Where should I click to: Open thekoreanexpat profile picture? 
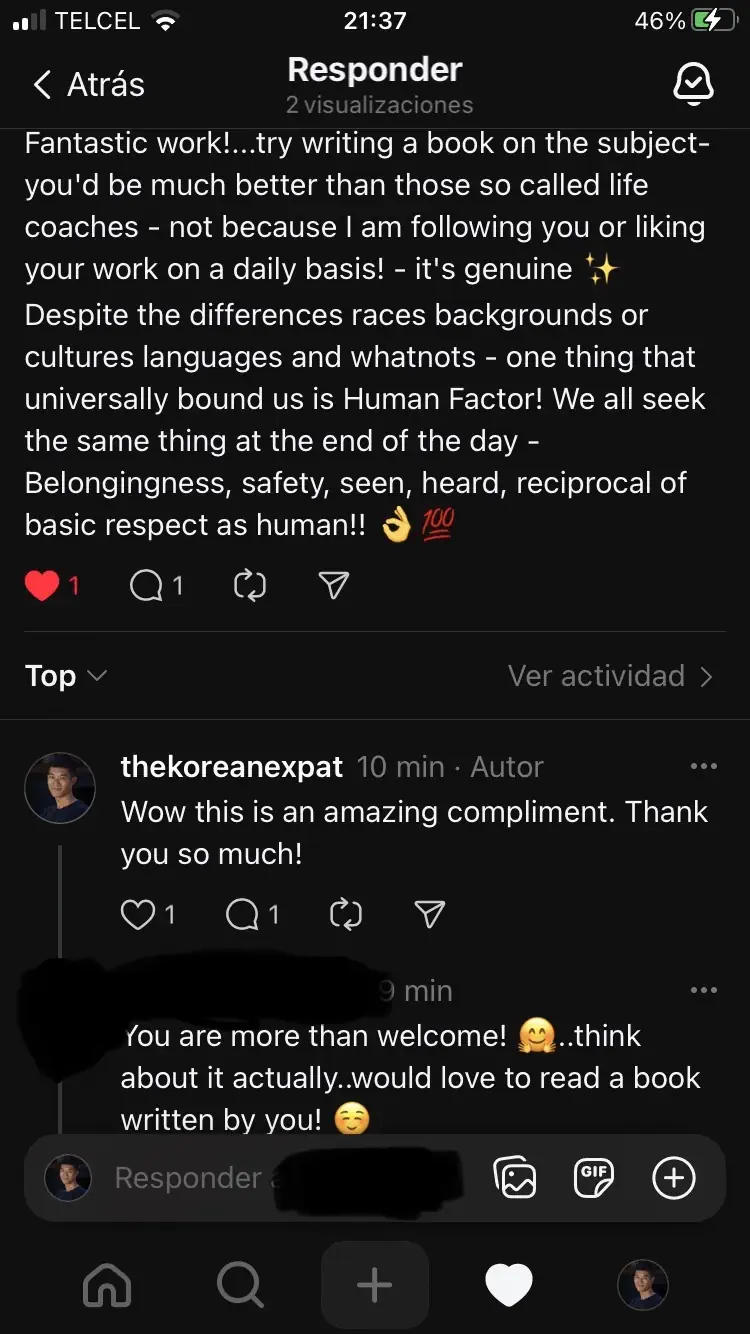tap(60, 788)
